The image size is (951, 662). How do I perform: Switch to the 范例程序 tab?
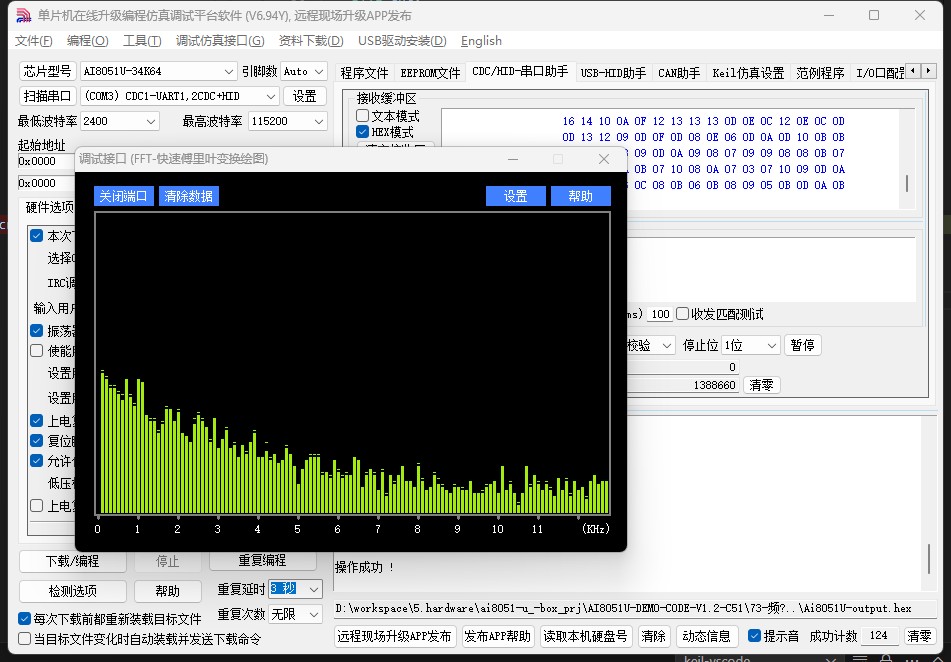click(820, 73)
